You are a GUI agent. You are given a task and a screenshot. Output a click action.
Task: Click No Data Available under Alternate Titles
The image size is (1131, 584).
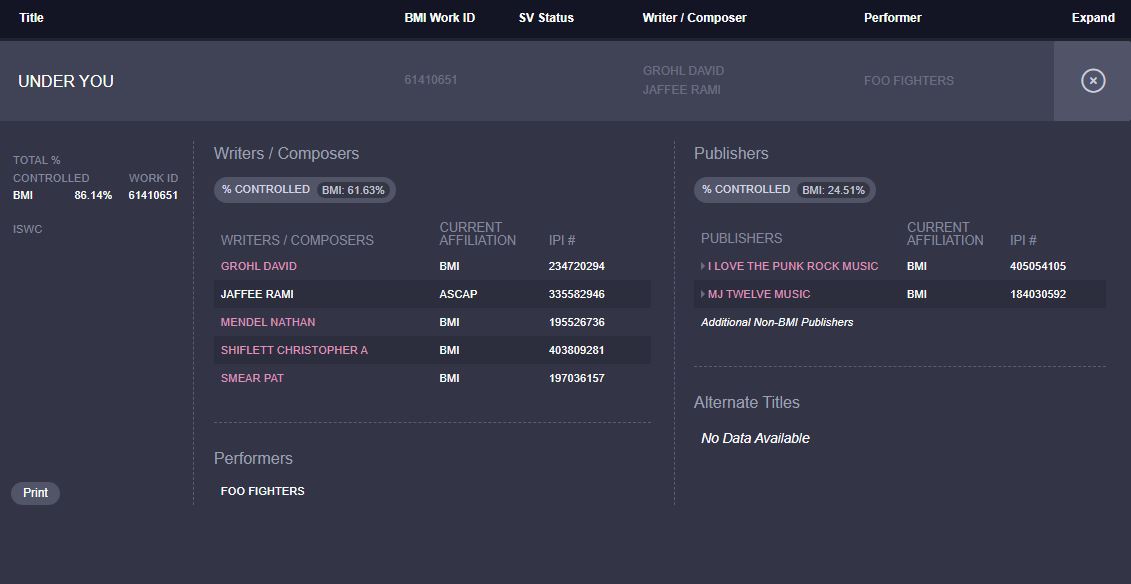[755, 438]
